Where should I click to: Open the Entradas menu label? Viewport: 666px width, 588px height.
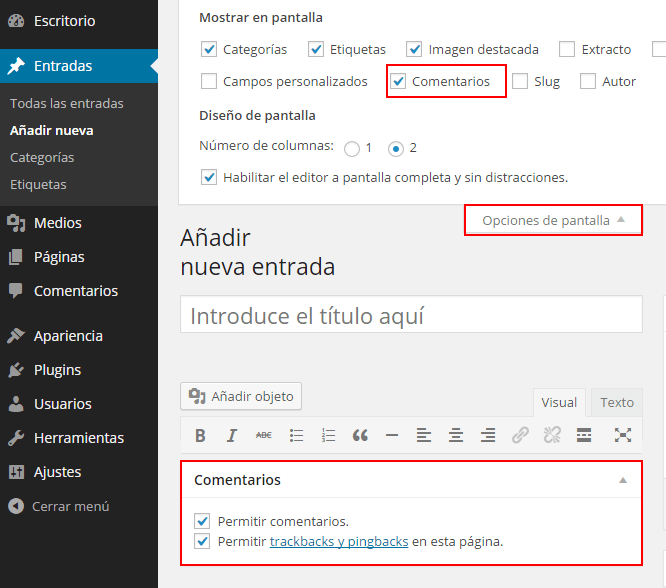click(x=63, y=66)
